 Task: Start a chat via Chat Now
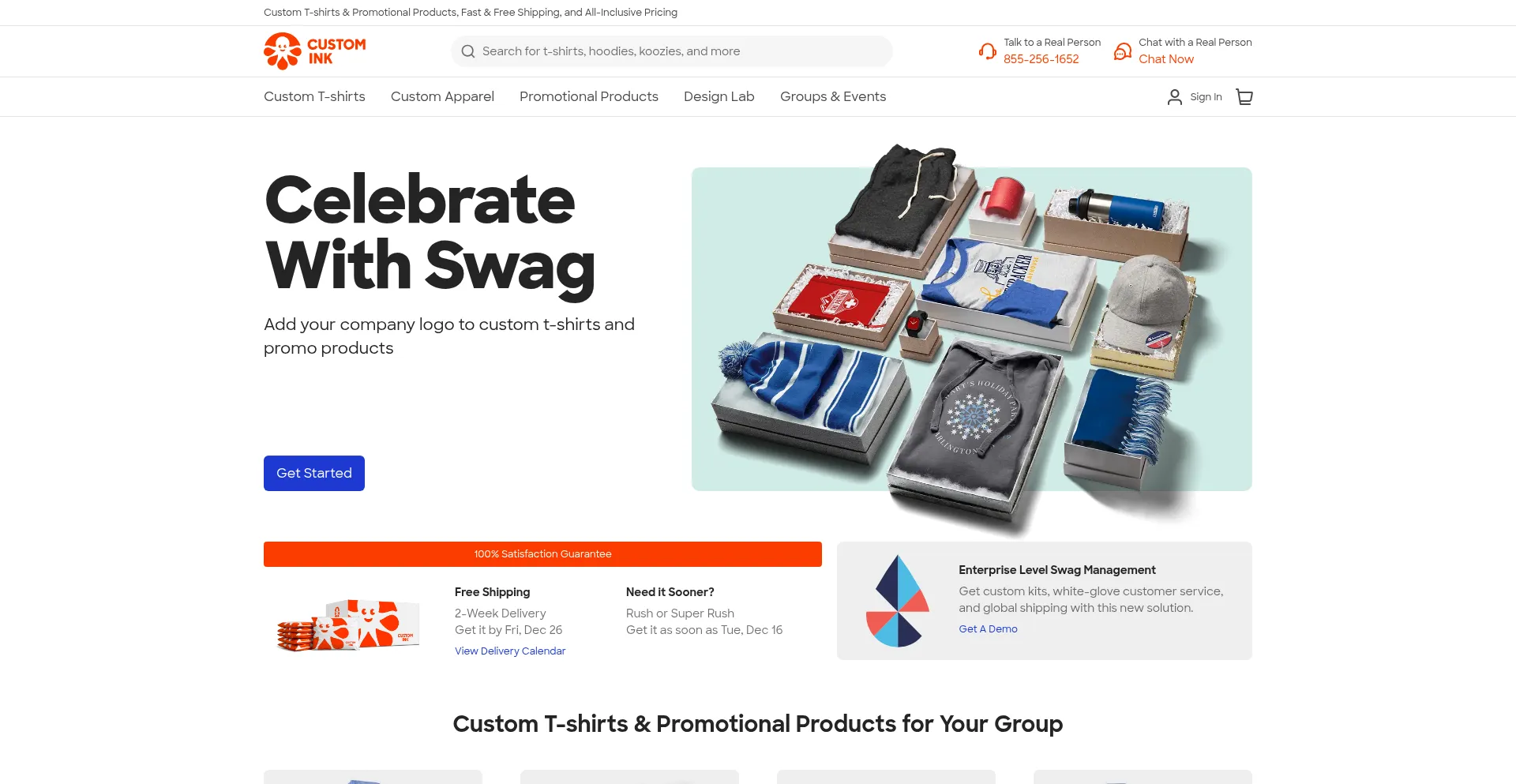tap(1166, 58)
